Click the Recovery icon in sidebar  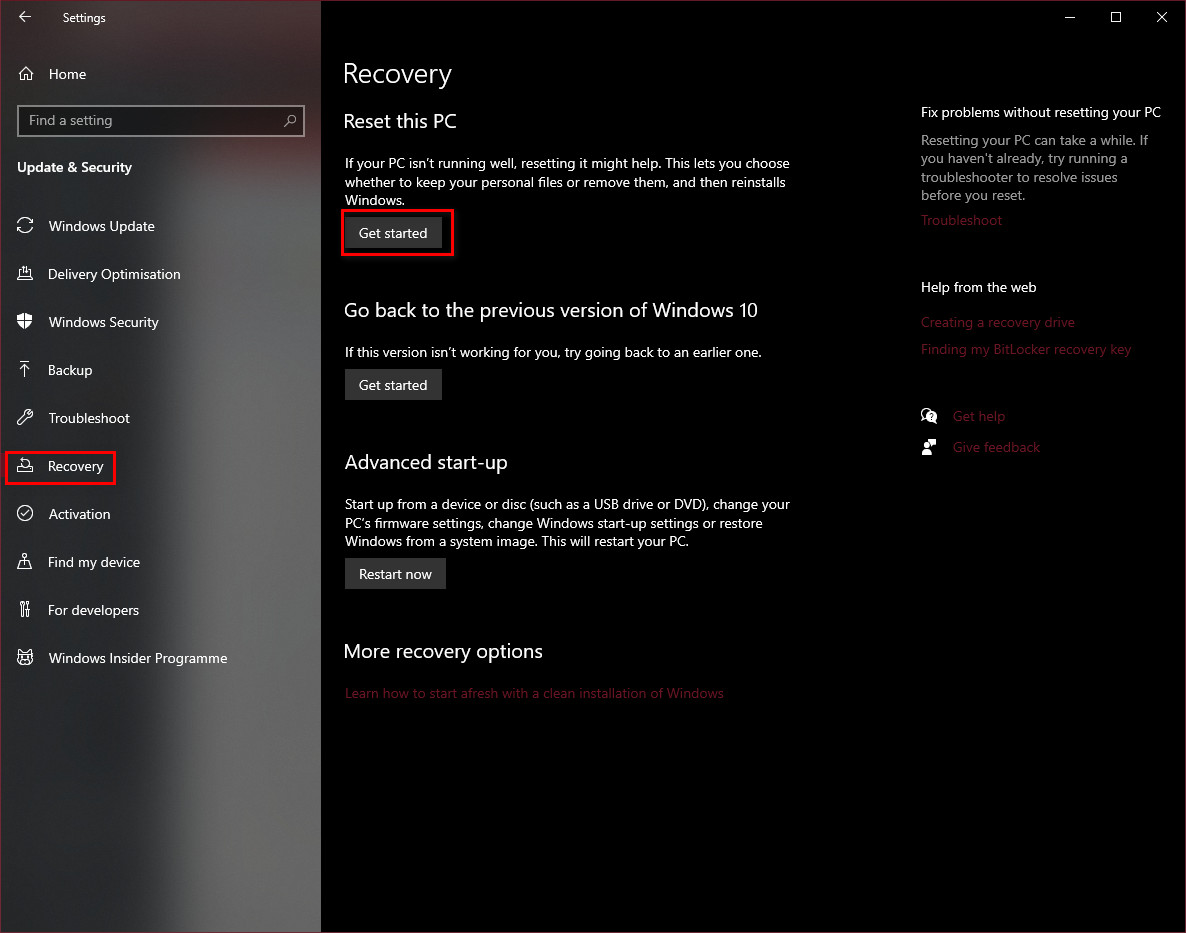(25, 466)
